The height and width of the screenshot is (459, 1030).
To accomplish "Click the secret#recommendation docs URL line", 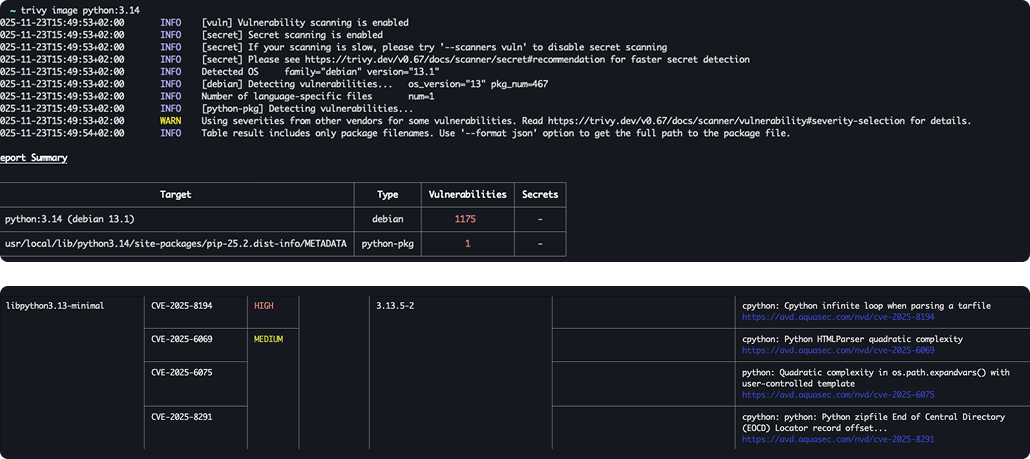I will [x=475, y=59].
